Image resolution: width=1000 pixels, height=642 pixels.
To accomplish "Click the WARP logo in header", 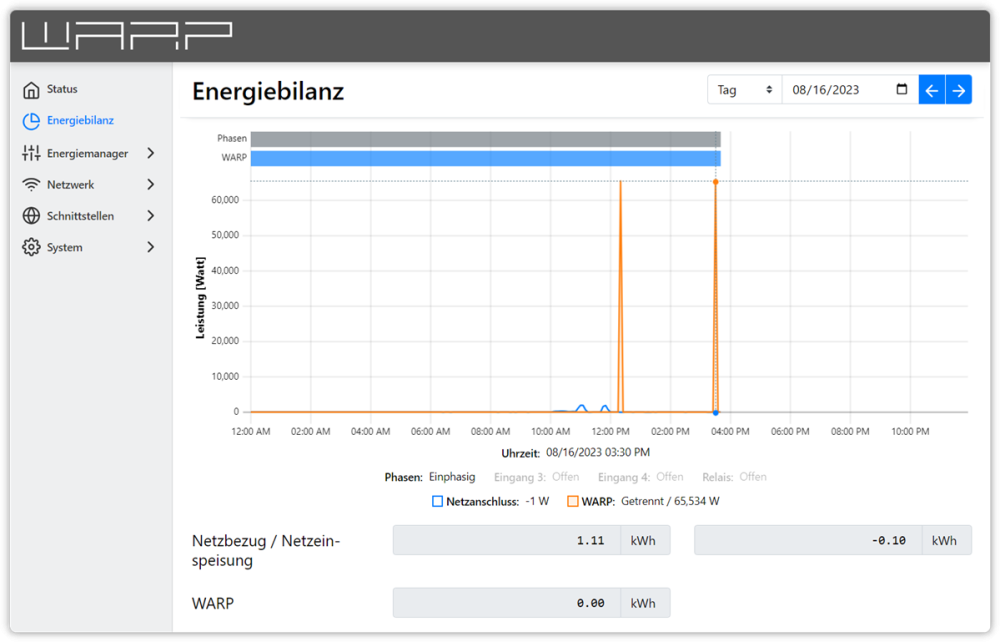I will (127, 35).
